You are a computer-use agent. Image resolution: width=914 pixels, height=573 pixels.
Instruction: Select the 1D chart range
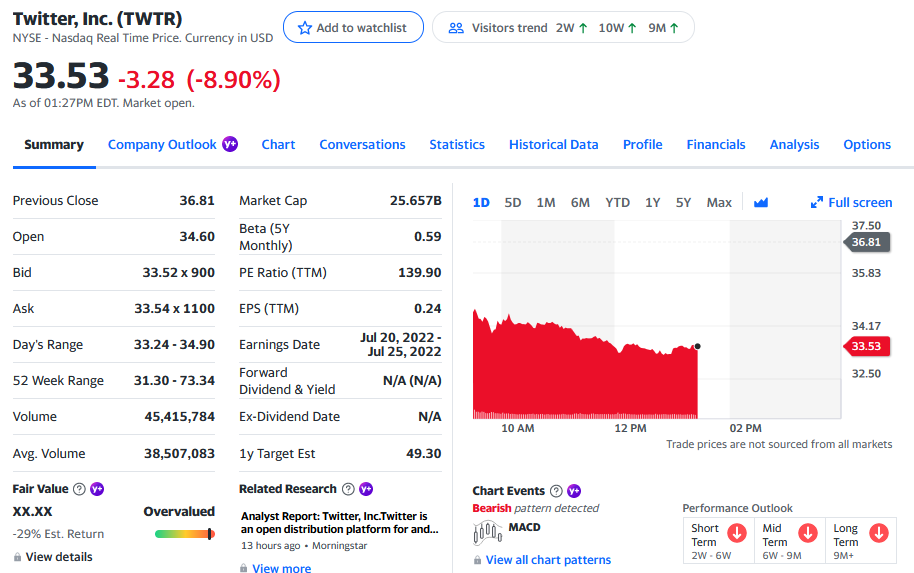[481, 202]
